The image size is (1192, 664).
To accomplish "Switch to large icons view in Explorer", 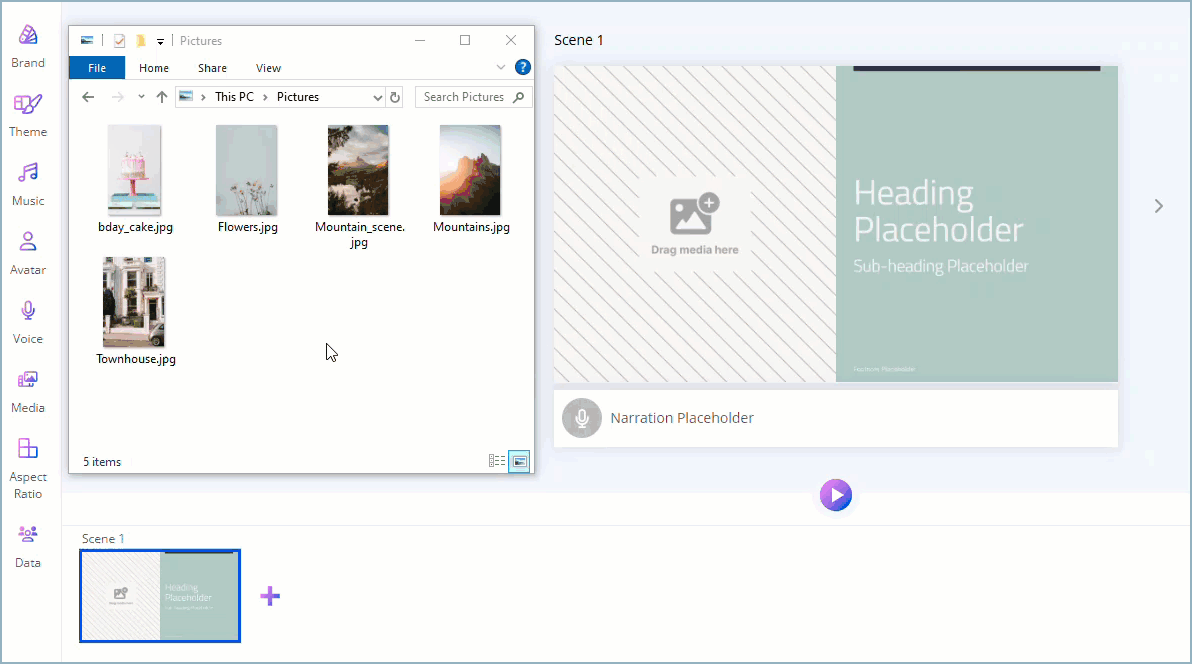I will (x=519, y=461).
